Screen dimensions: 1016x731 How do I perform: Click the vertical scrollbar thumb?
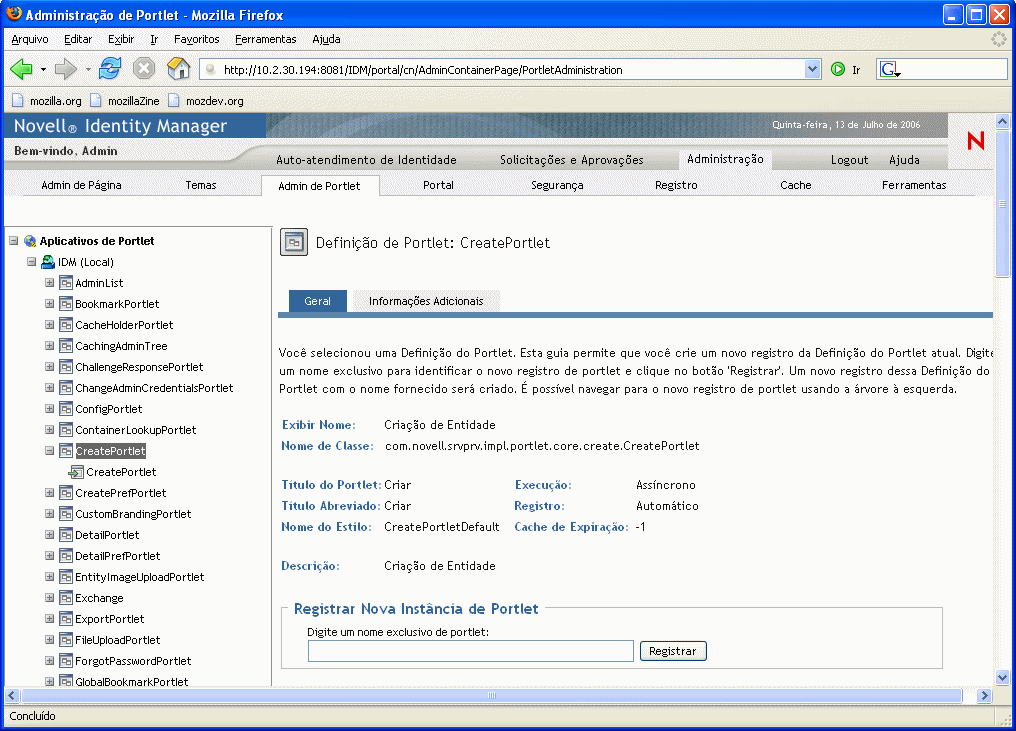click(1002, 203)
